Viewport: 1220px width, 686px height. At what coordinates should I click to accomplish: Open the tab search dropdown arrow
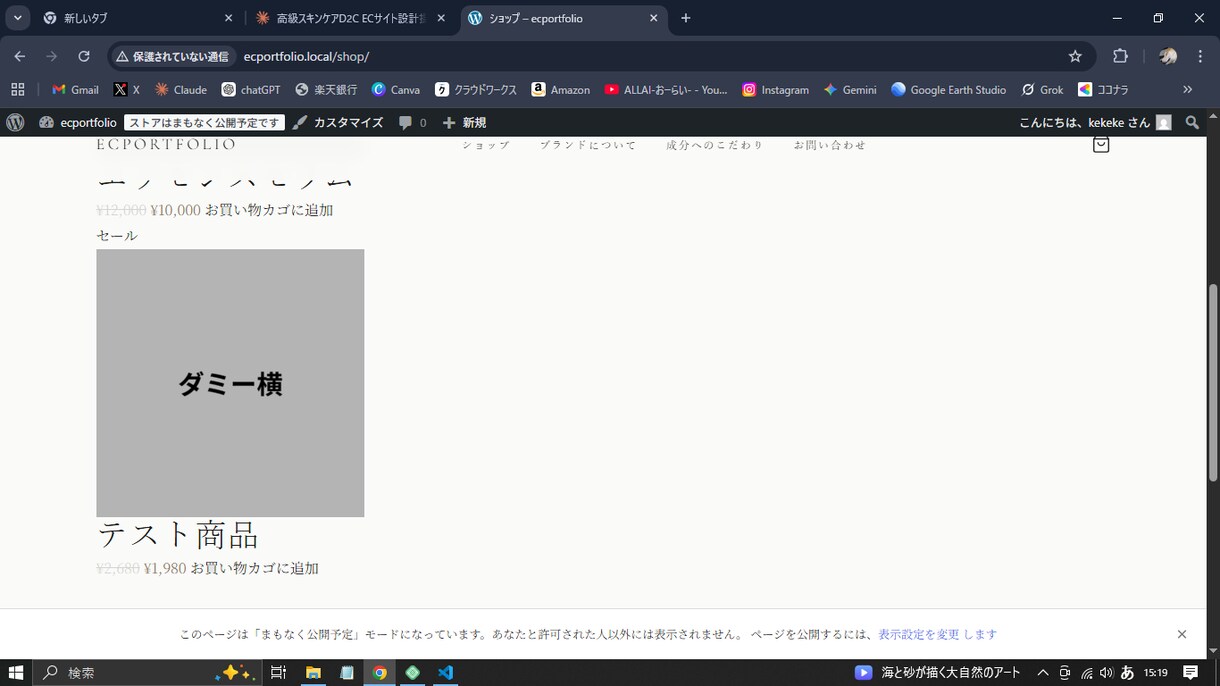[18, 18]
